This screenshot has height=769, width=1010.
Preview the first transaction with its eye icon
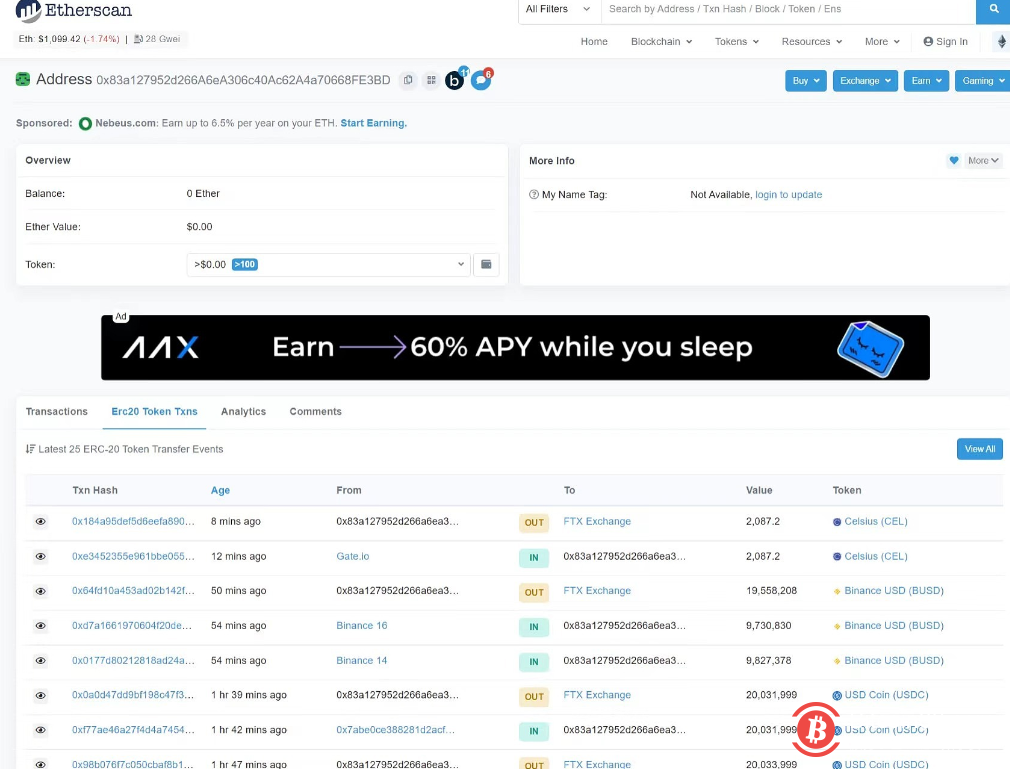click(40, 522)
